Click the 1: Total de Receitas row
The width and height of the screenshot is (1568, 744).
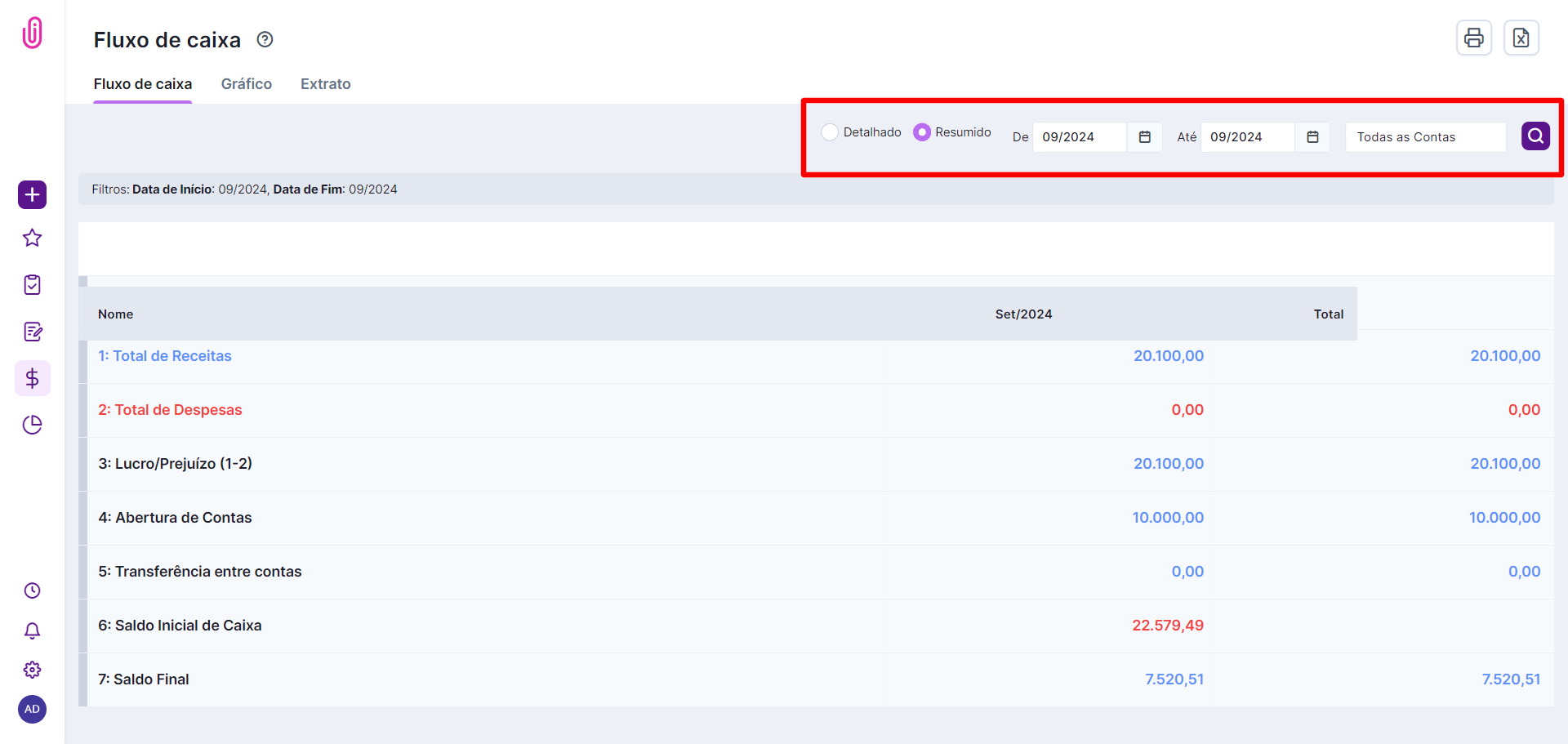pos(817,356)
